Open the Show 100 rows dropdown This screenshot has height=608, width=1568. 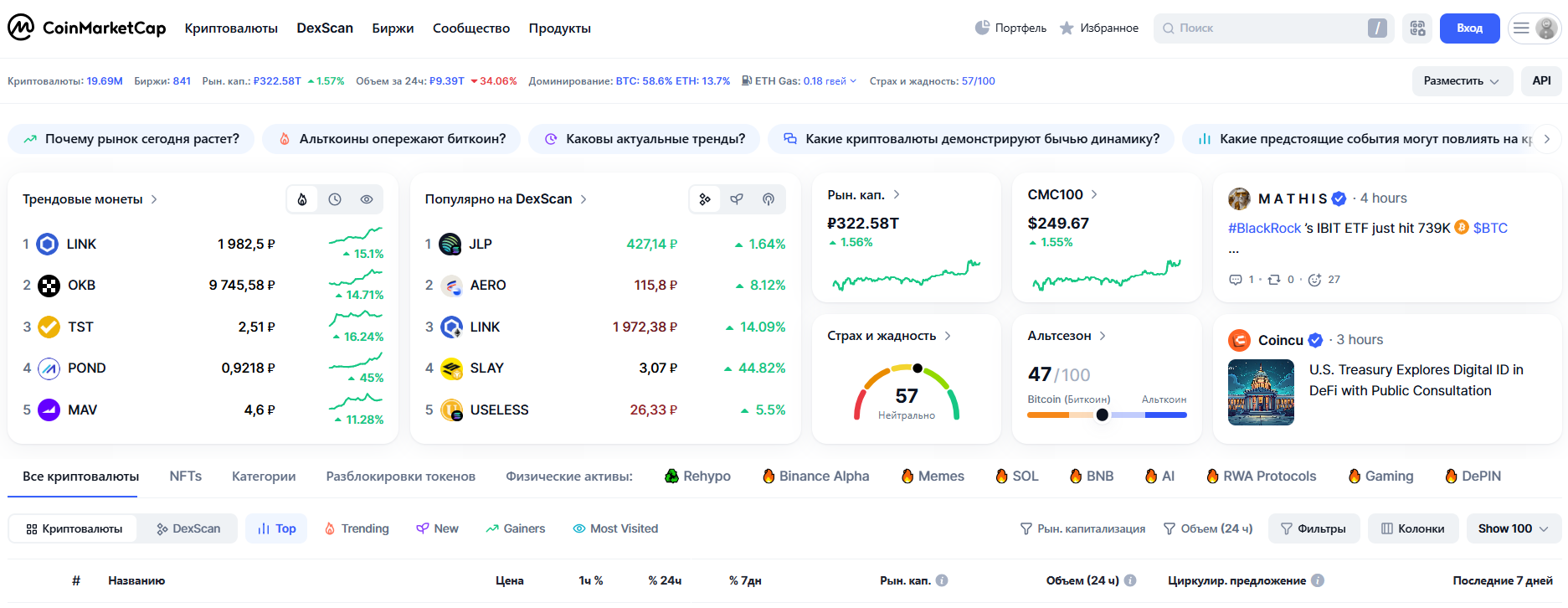[x=1514, y=528]
